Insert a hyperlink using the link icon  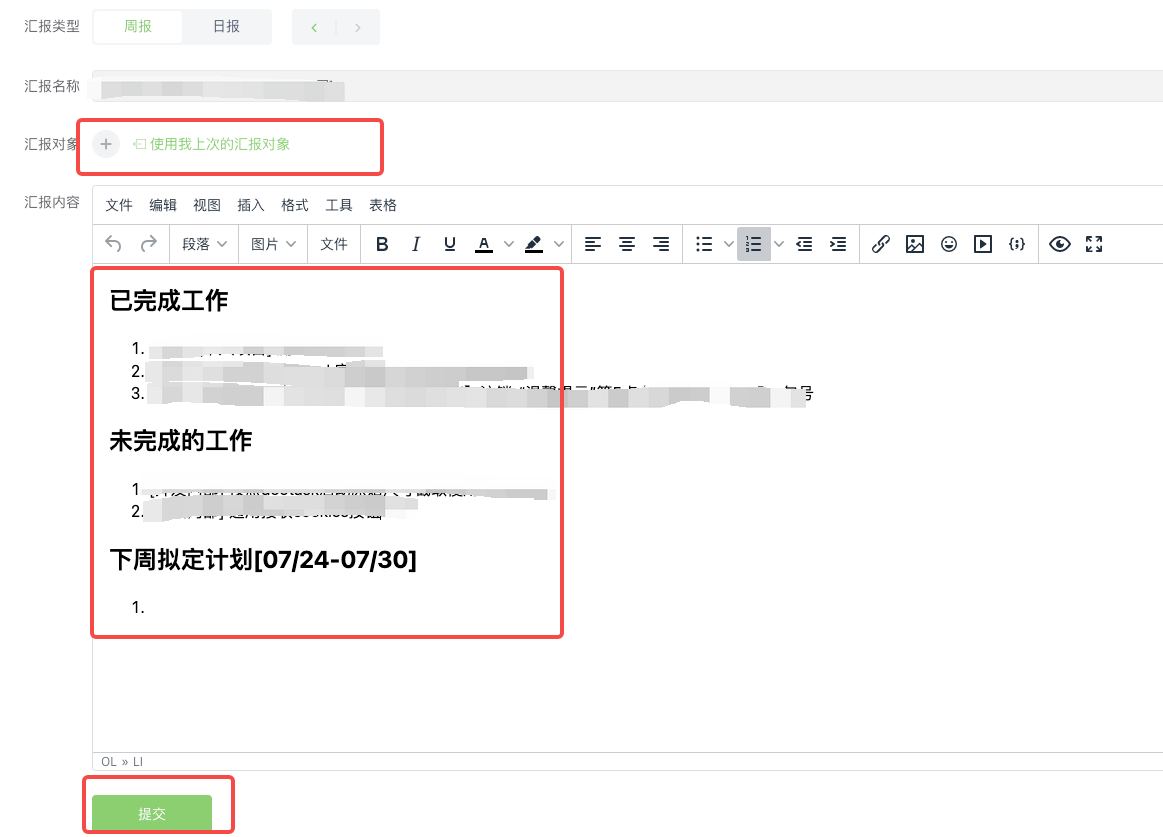(x=880, y=243)
